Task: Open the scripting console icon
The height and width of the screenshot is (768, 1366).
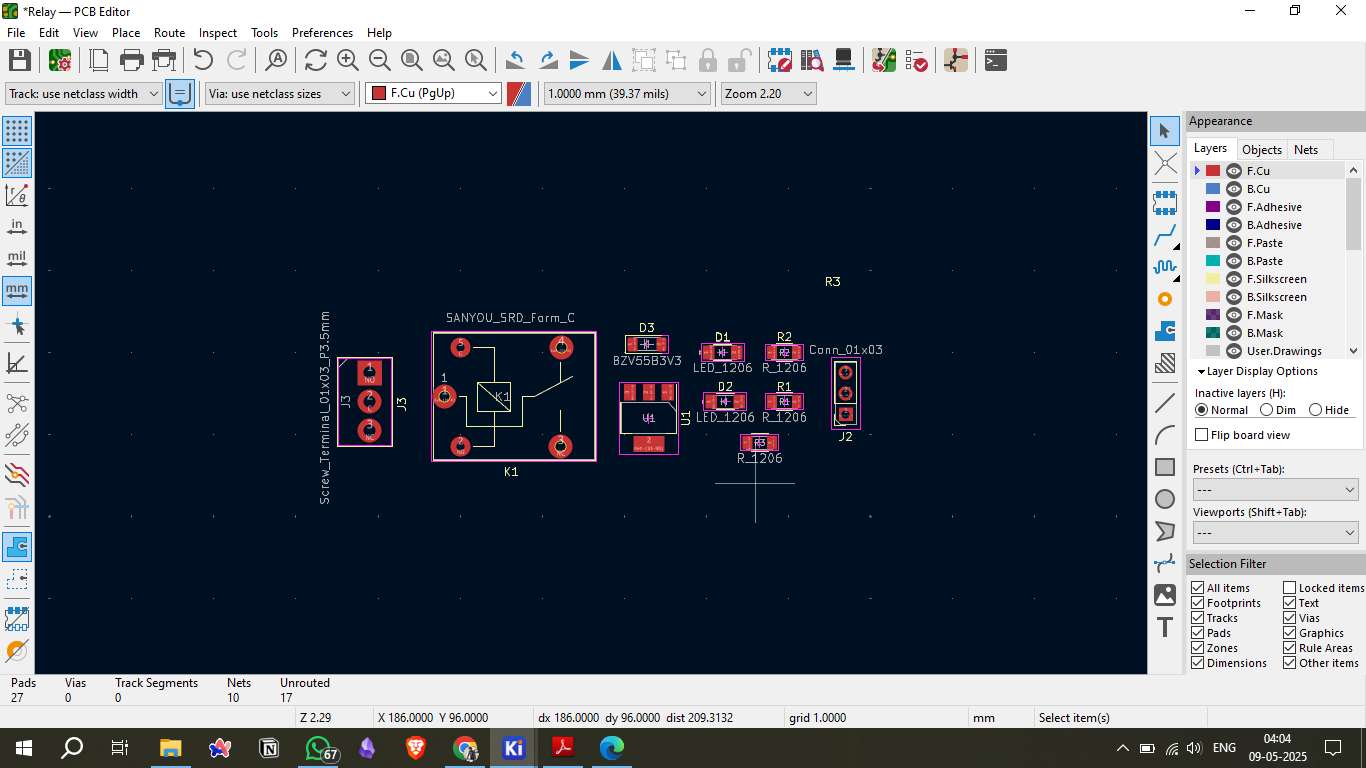Action: coord(996,60)
